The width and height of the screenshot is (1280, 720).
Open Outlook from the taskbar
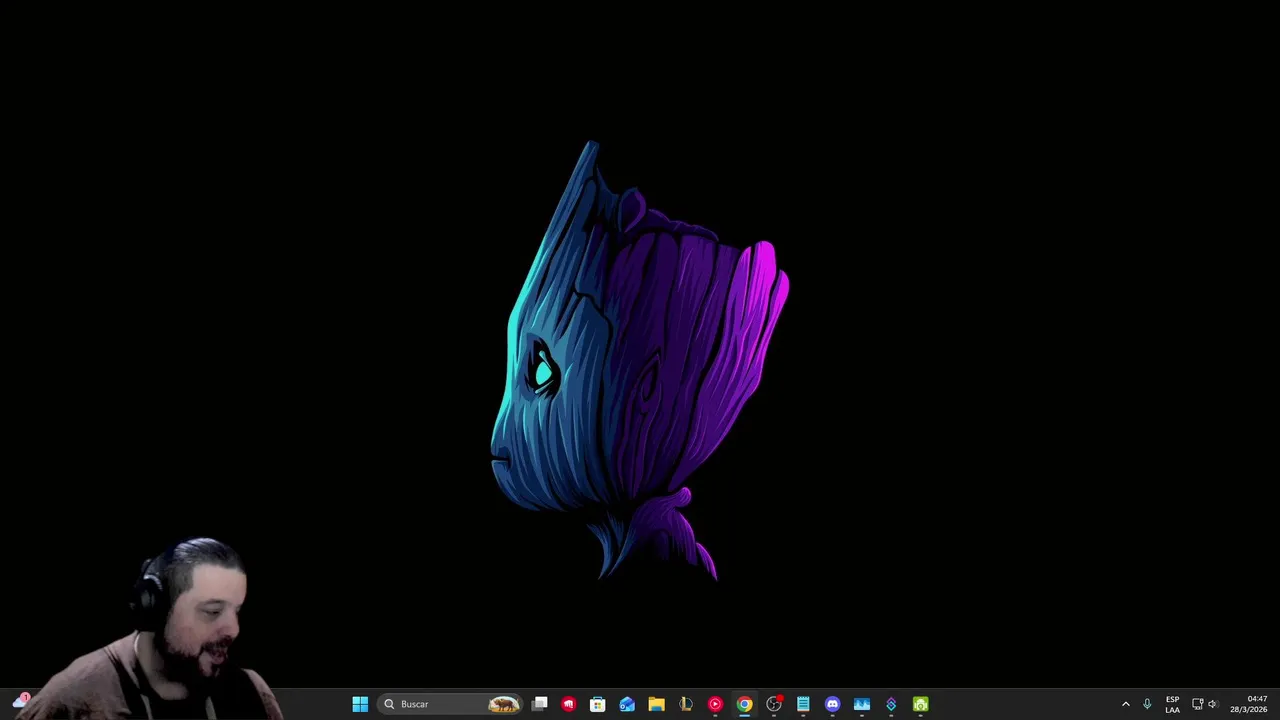(627, 704)
